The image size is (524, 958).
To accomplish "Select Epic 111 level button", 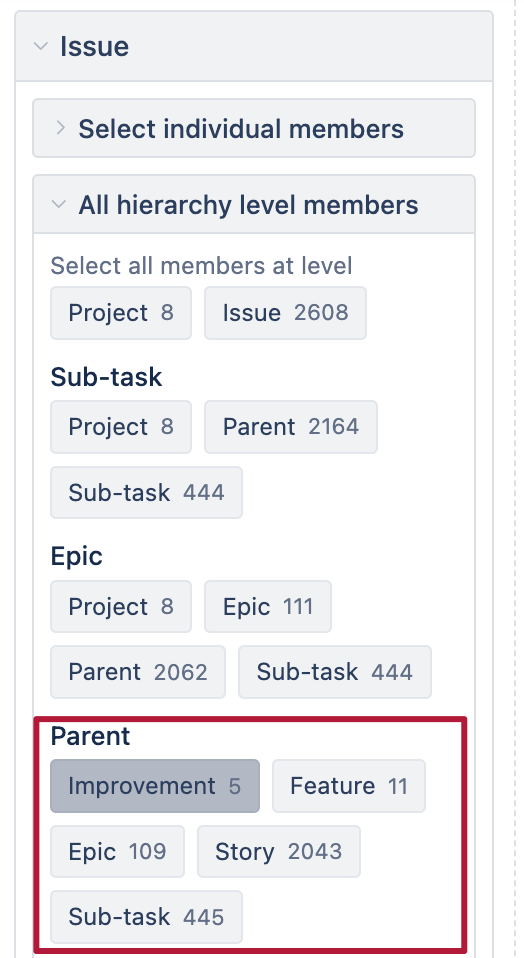I will coord(268,607).
